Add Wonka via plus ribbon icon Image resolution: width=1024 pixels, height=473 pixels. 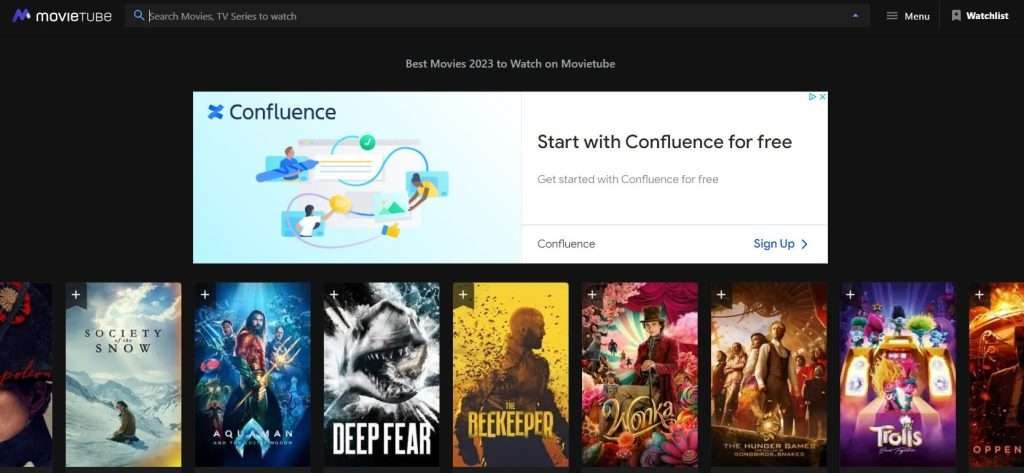click(592, 295)
